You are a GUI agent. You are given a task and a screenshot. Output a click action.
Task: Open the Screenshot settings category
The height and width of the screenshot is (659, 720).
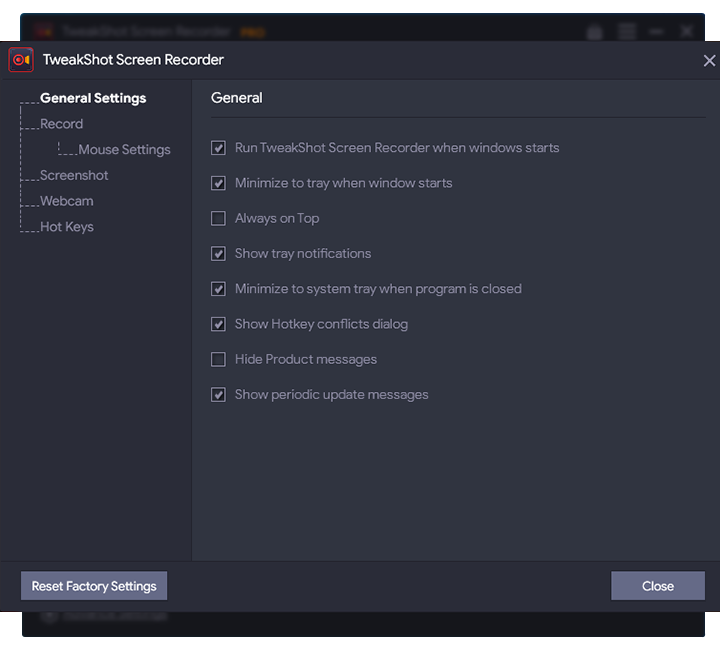tap(74, 175)
